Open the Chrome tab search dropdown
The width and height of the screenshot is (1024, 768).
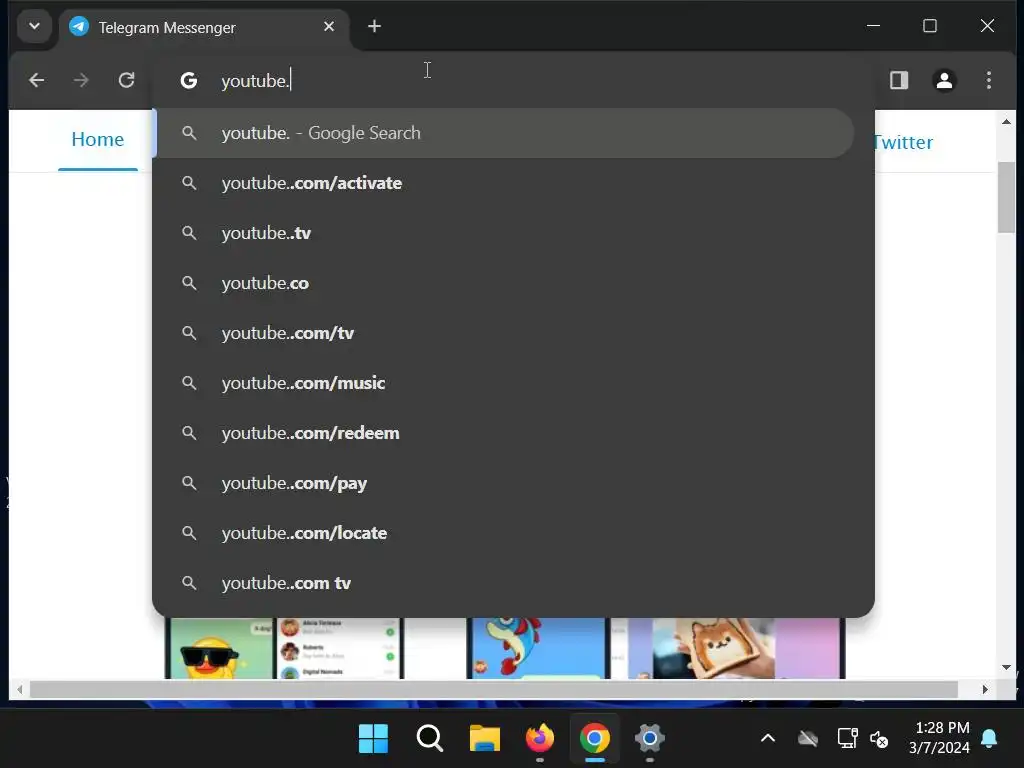pos(34,27)
